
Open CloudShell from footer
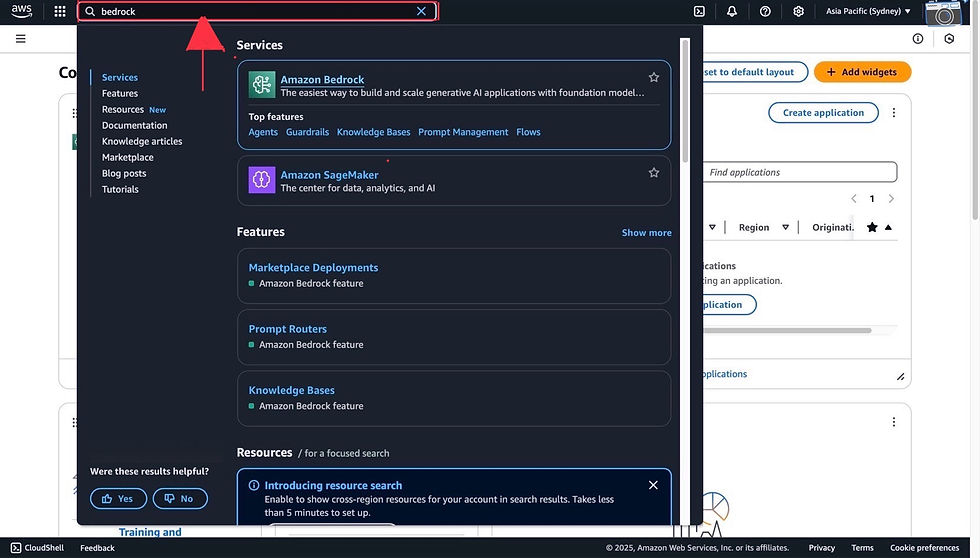pyautogui.click(x=38, y=548)
